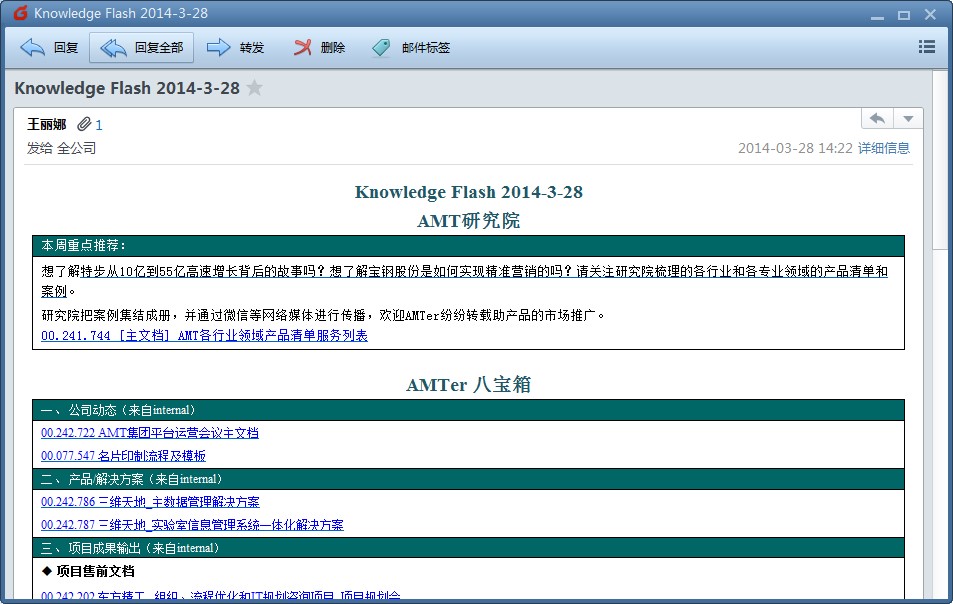Click recipient 全公司

coord(77,148)
